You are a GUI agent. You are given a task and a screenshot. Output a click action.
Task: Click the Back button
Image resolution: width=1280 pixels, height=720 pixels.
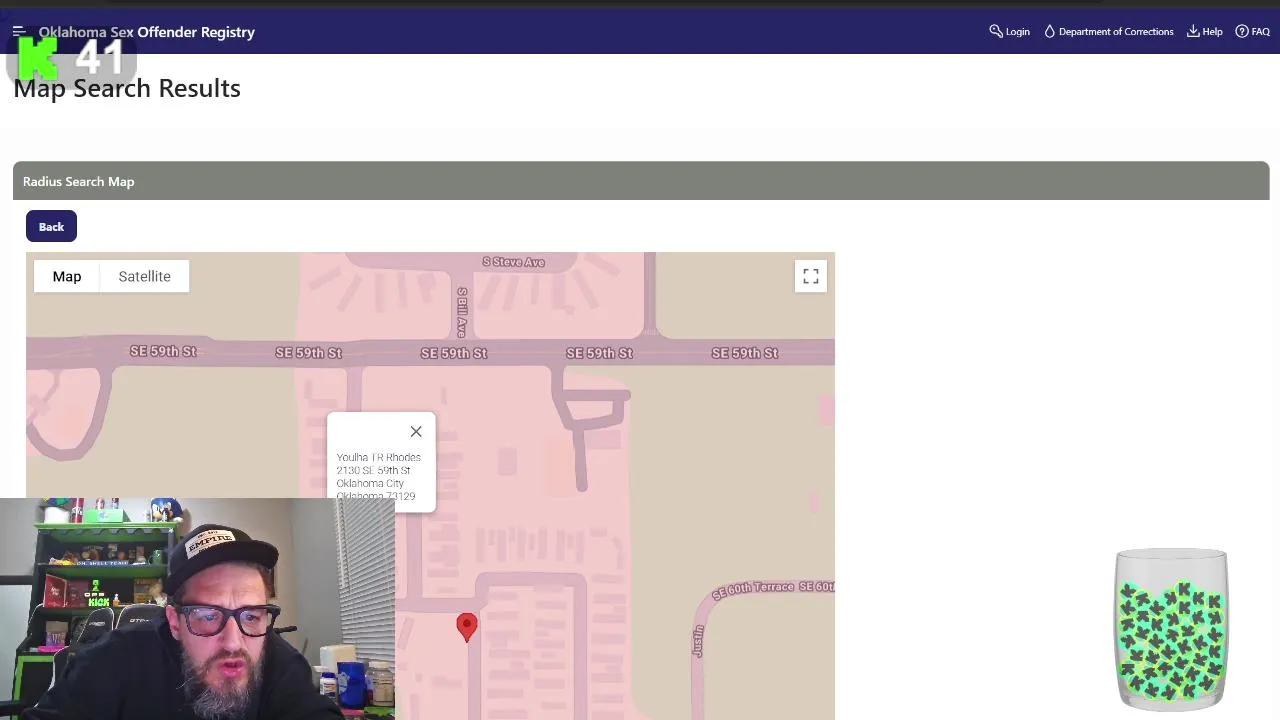(x=51, y=227)
